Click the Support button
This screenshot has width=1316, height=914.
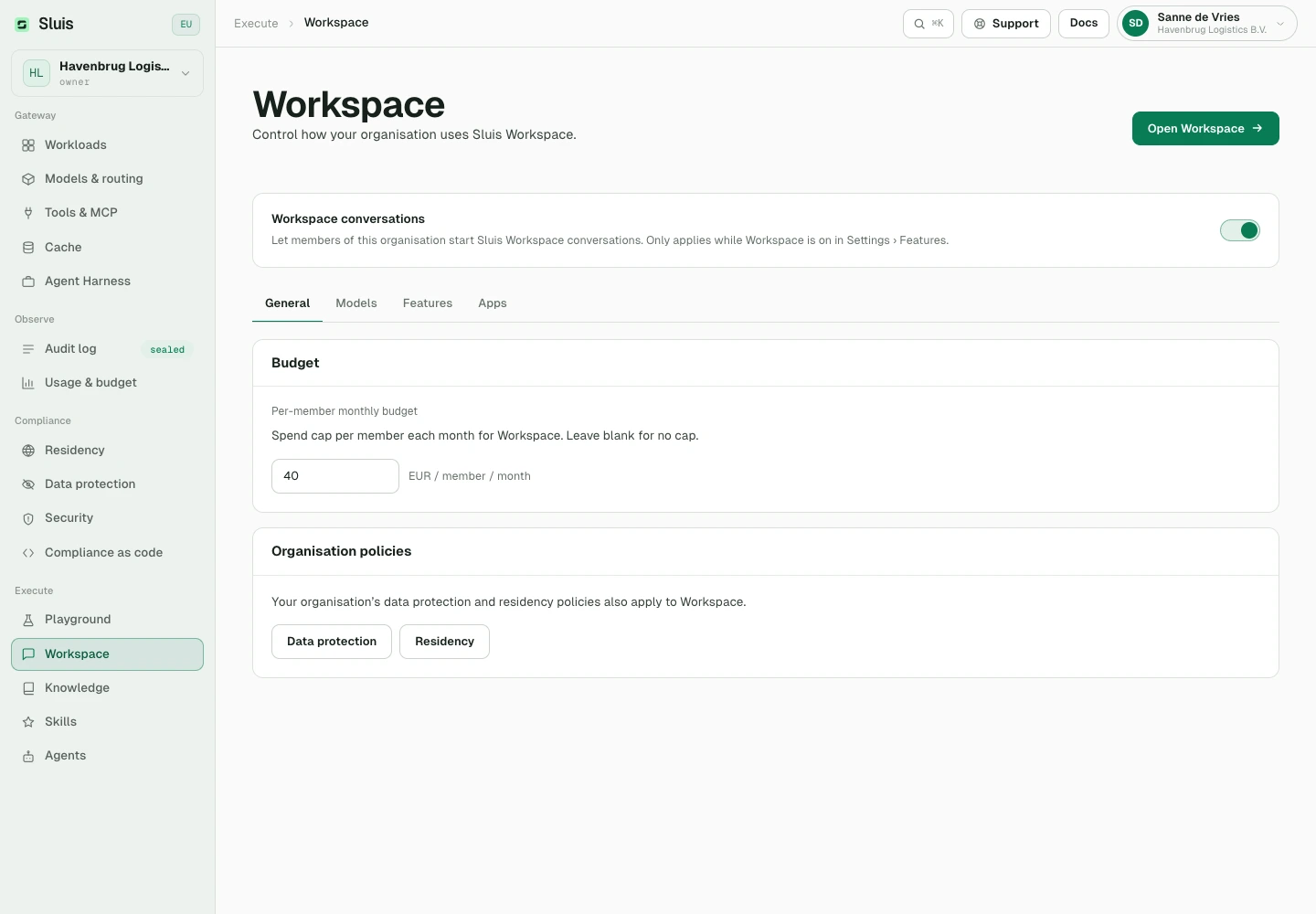coord(1005,24)
